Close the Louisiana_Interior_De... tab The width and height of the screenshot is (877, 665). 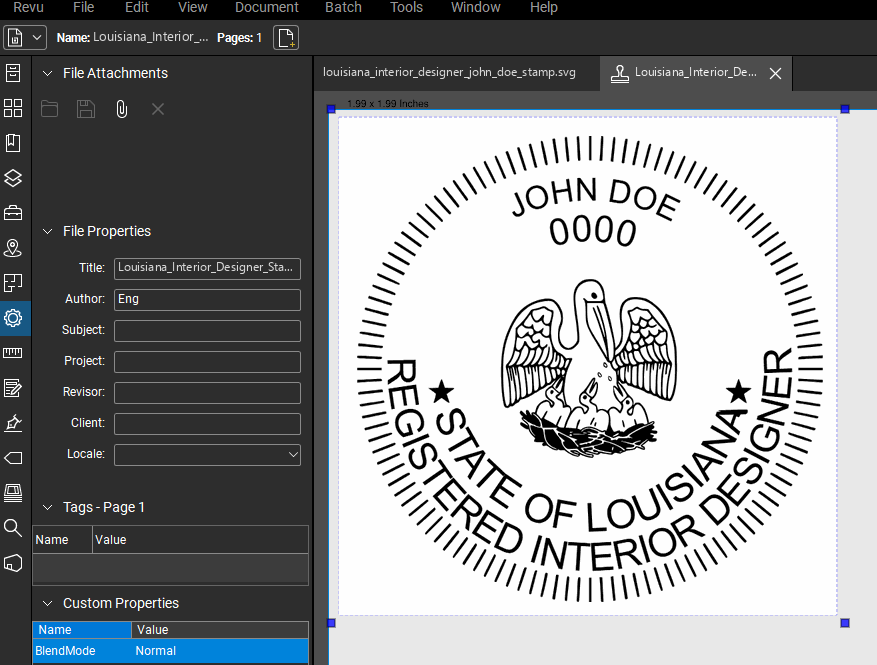click(x=775, y=73)
